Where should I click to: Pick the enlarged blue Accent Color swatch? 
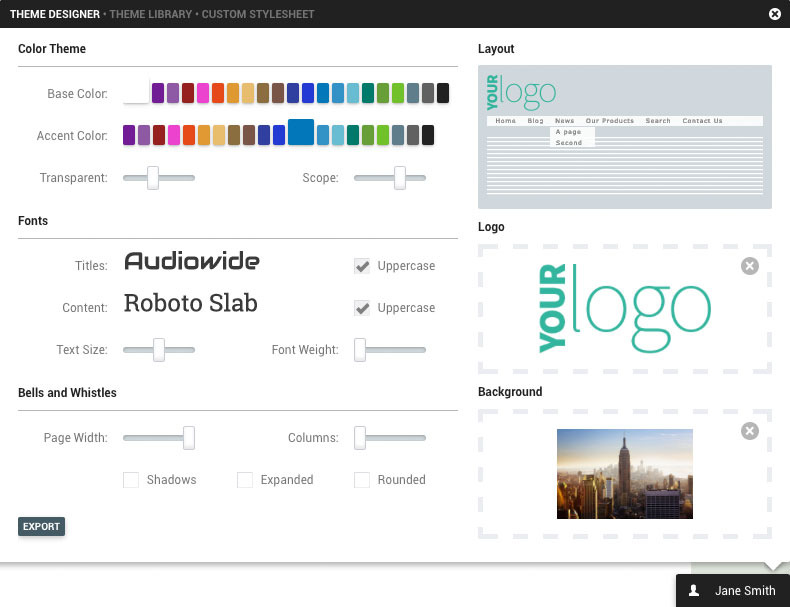(x=301, y=133)
